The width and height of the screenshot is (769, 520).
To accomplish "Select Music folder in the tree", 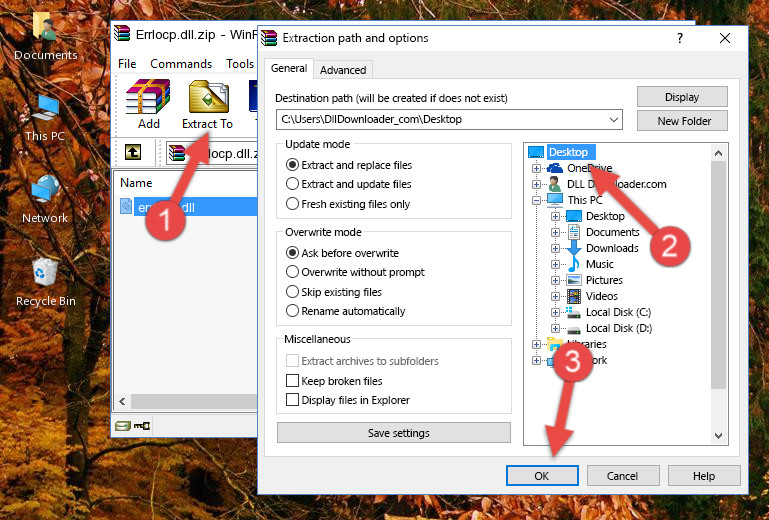I will pos(600,264).
